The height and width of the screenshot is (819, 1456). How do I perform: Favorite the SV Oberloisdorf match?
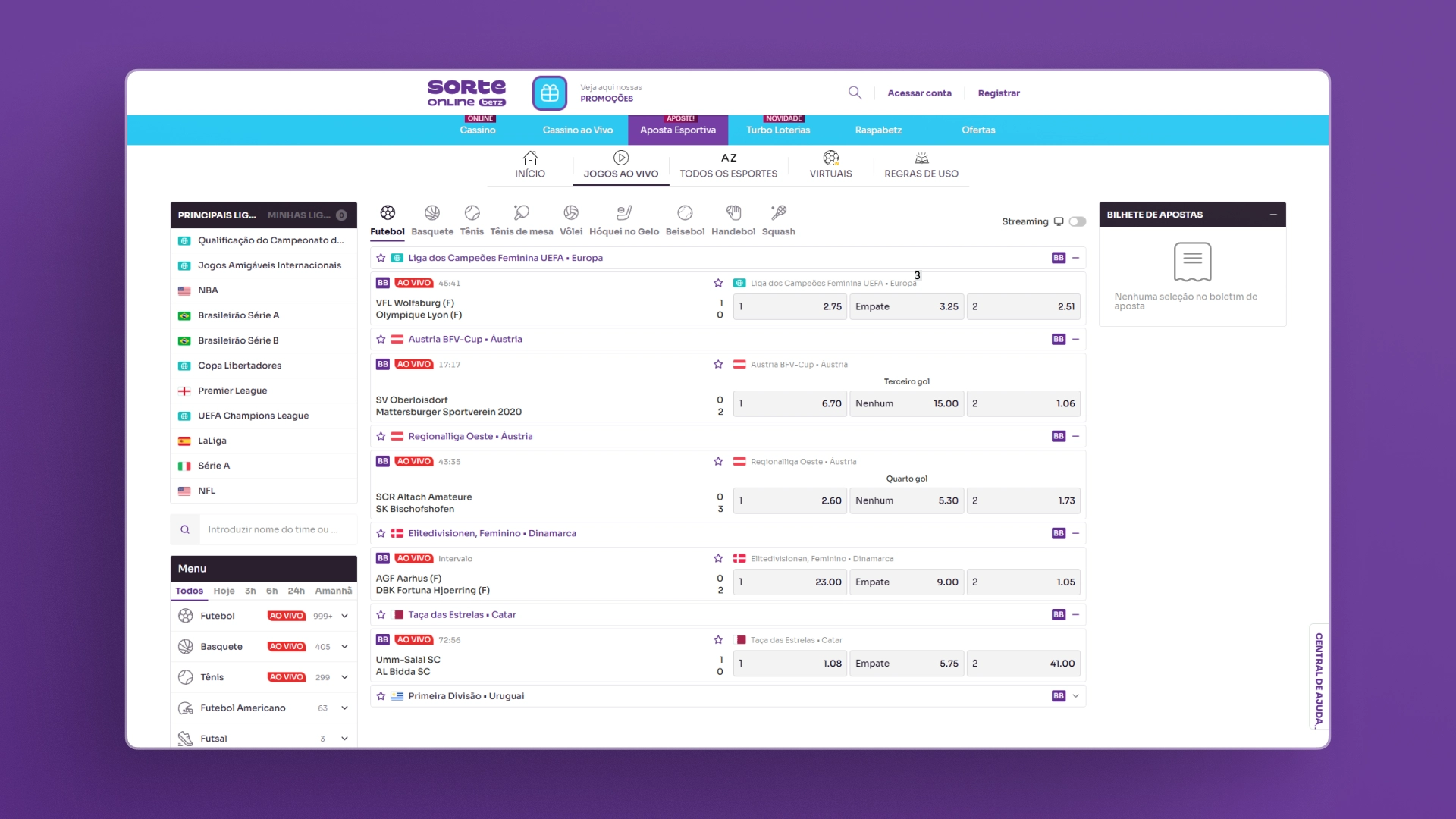(718, 364)
